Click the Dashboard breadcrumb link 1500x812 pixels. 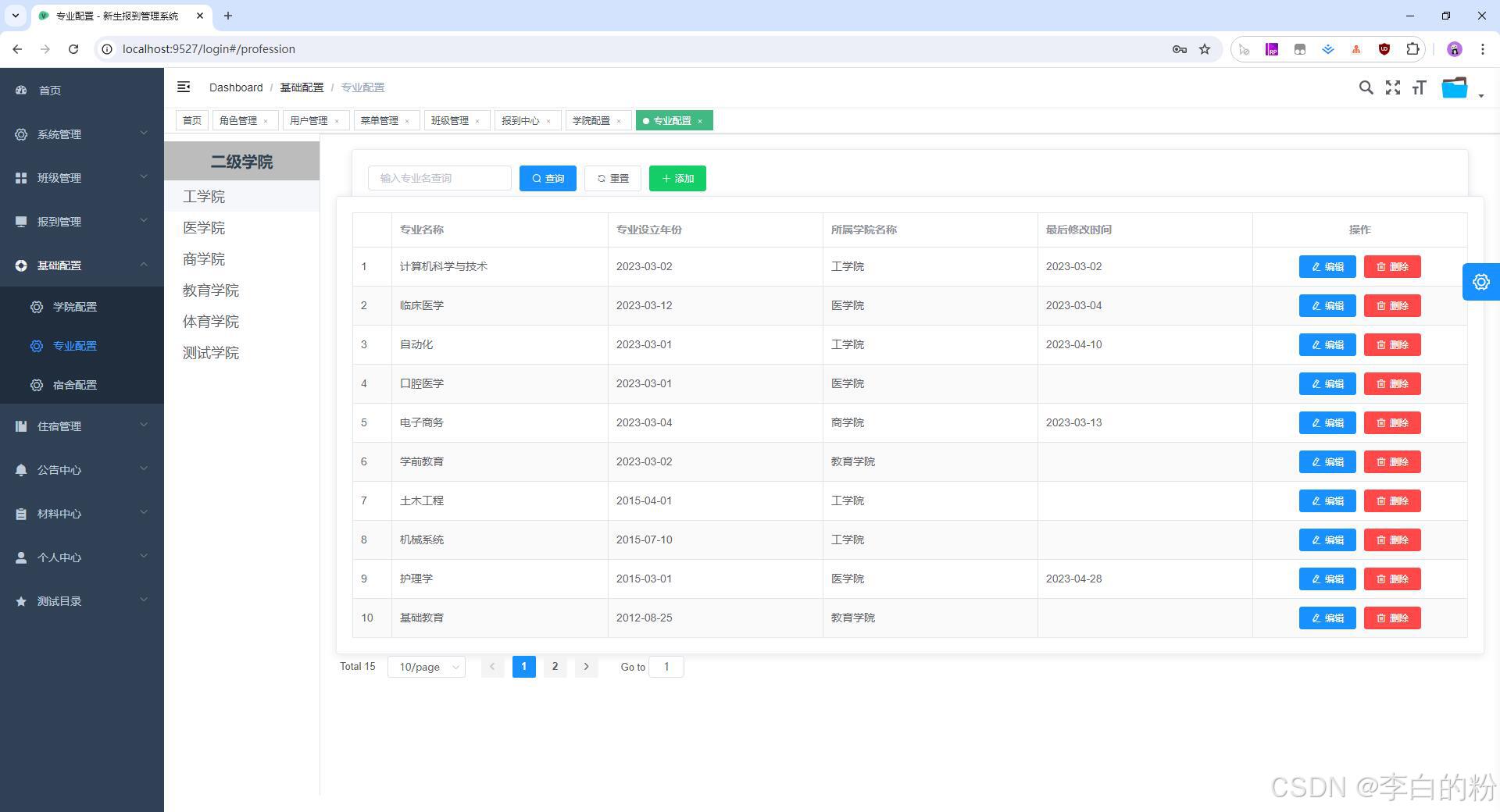(236, 87)
